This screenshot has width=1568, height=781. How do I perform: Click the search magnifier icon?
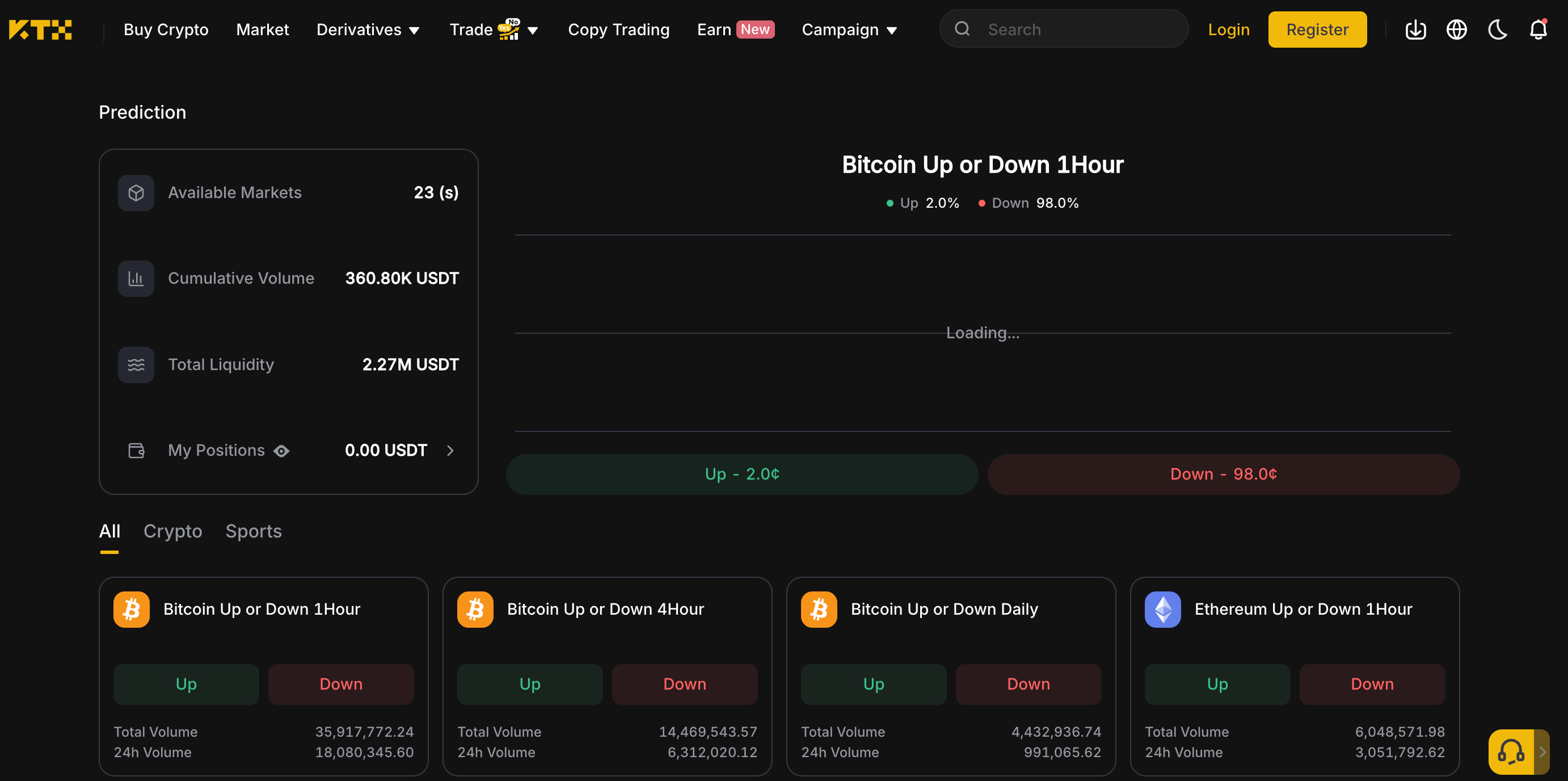click(962, 28)
